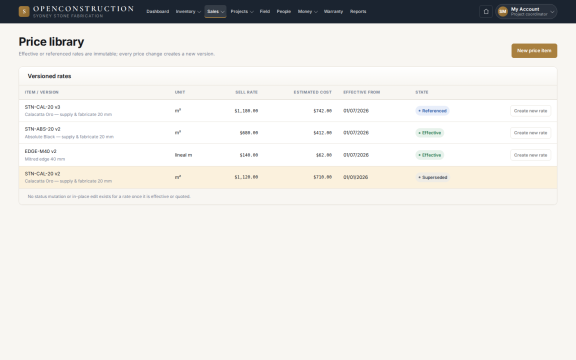Click the Price library page title
This screenshot has height=360, width=576.
(x=51, y=42)
